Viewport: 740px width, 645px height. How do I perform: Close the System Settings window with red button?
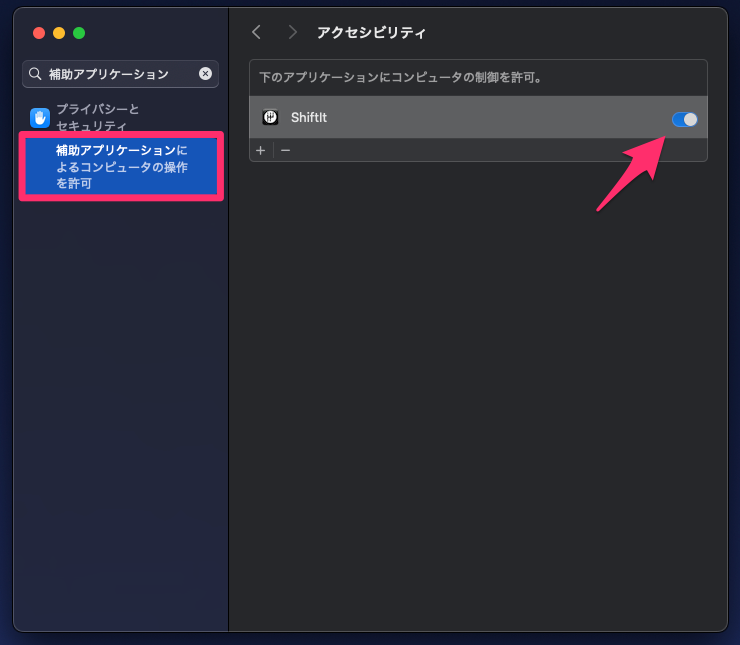(x=39, y=33)
